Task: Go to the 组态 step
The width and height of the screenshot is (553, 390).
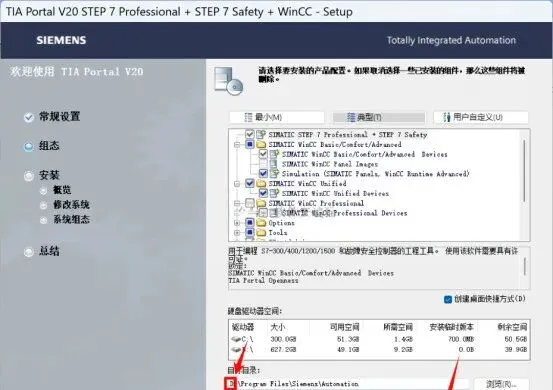Action: coord(49,146)
